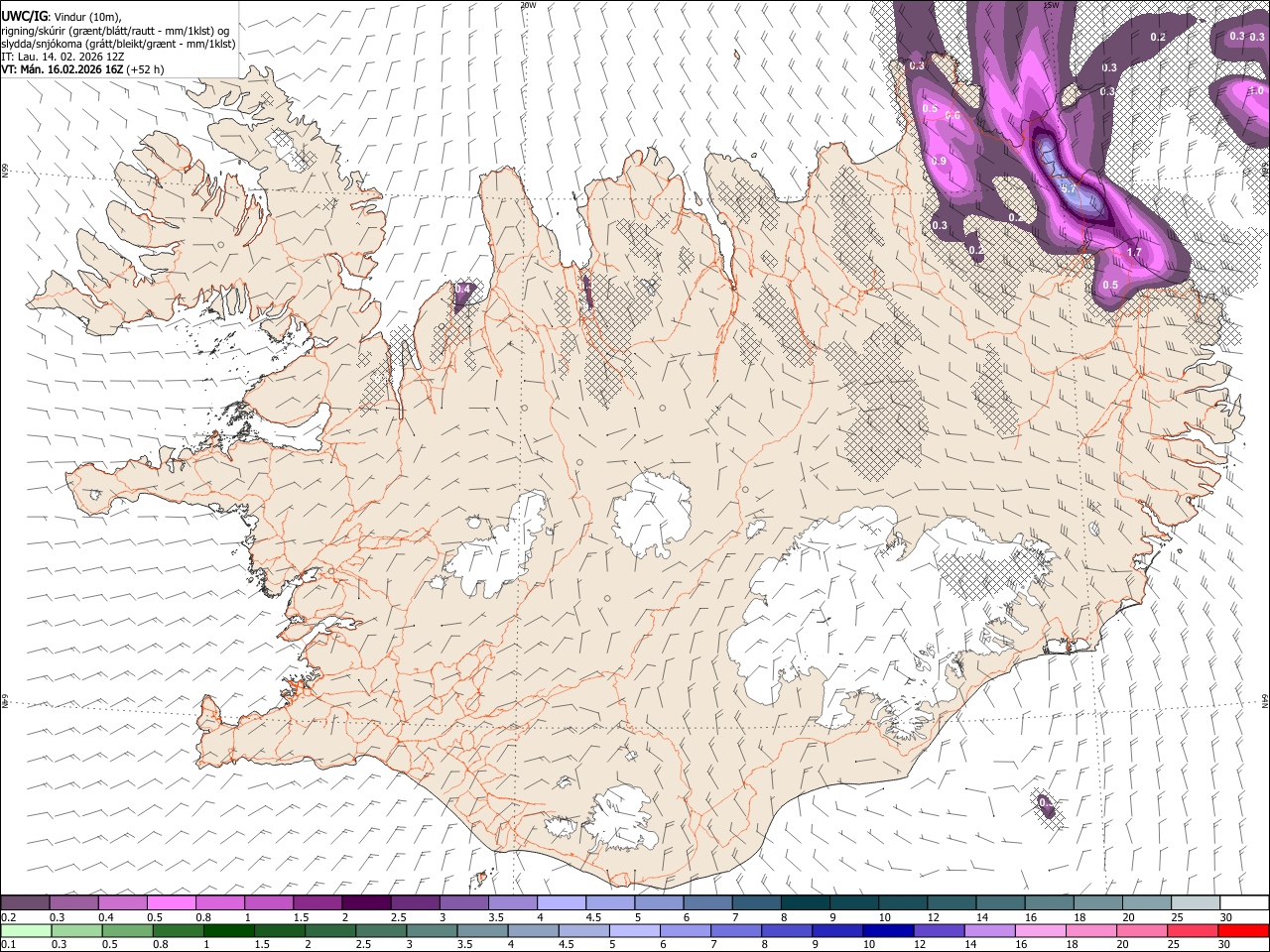Select first grey-purple swatch after 0.2 in snow scale
This screenshot has width=1270, height=952.
tap(25, 903)
